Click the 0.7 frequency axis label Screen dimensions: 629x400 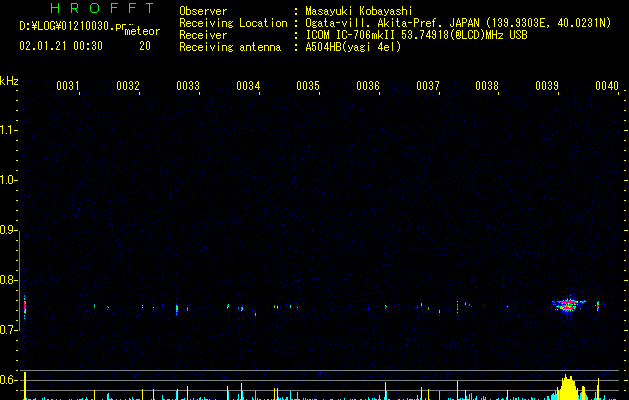click(x=8, y=330)
